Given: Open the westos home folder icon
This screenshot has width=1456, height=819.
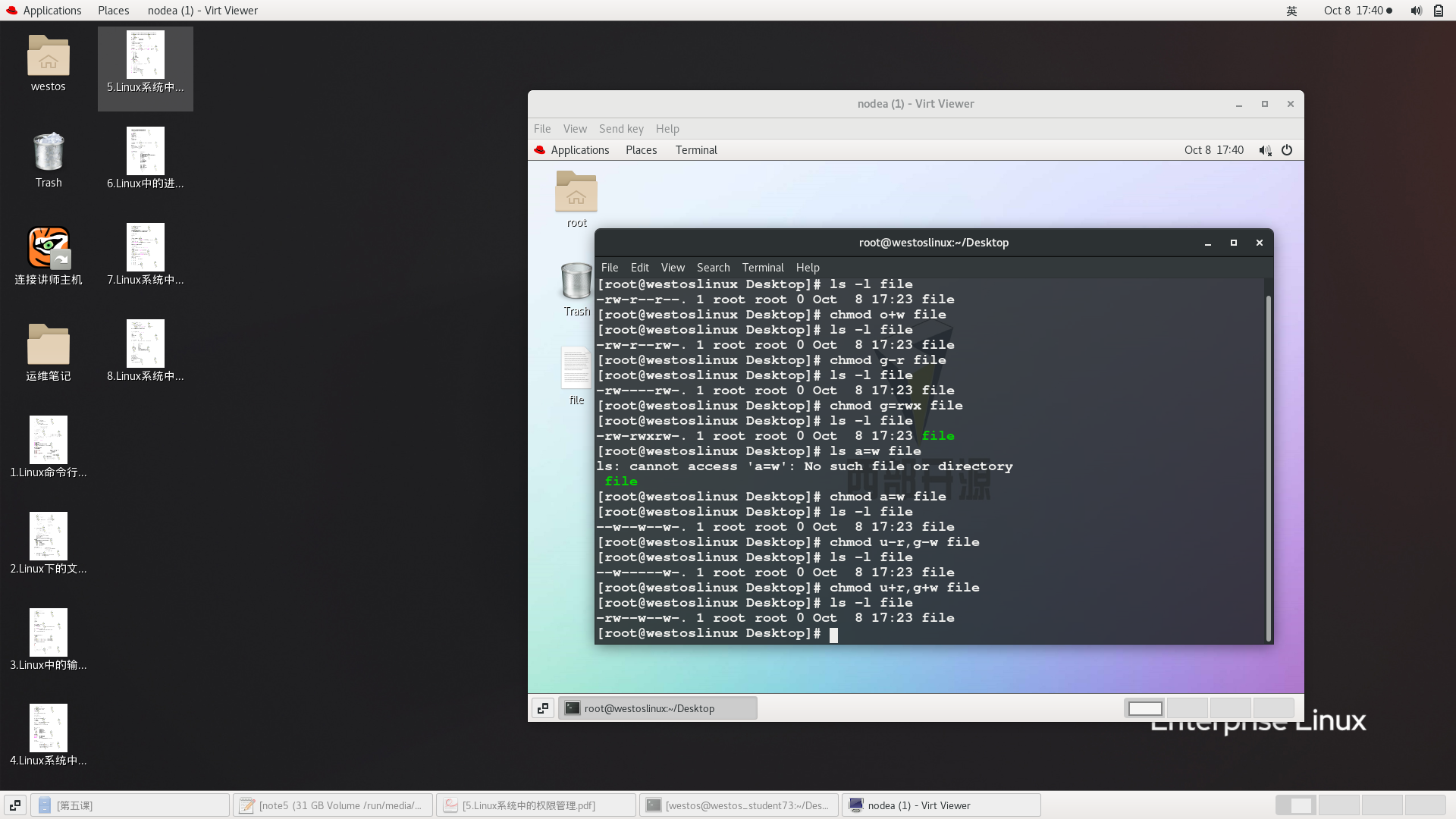Looking at the screenshot, I should point(49,56).
